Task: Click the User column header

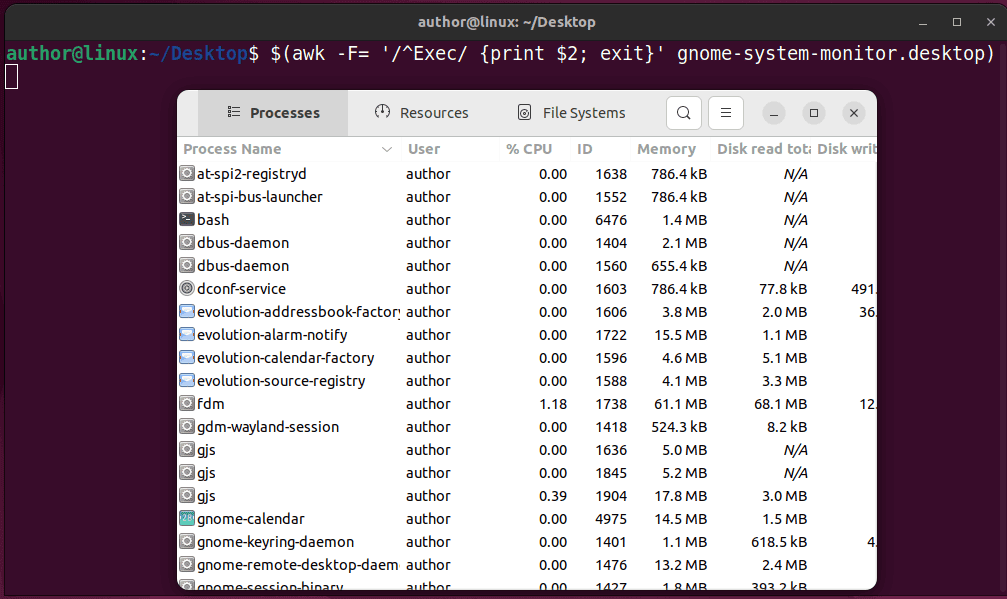Action: (x=423, y=148)
